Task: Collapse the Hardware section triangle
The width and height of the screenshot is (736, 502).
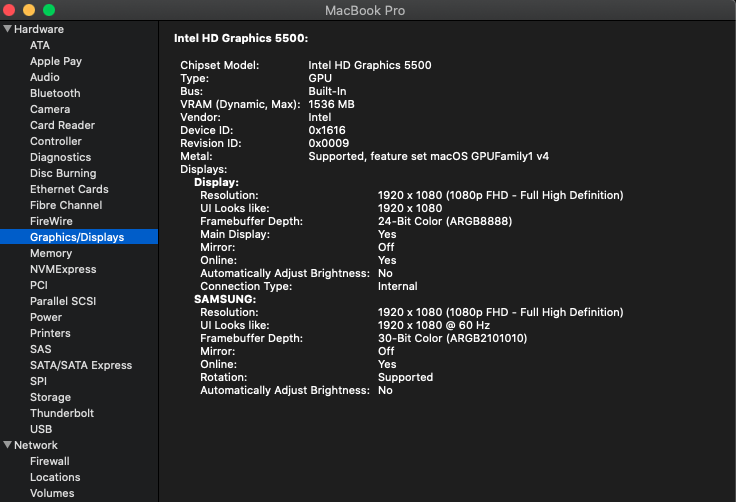Action: 7,29
